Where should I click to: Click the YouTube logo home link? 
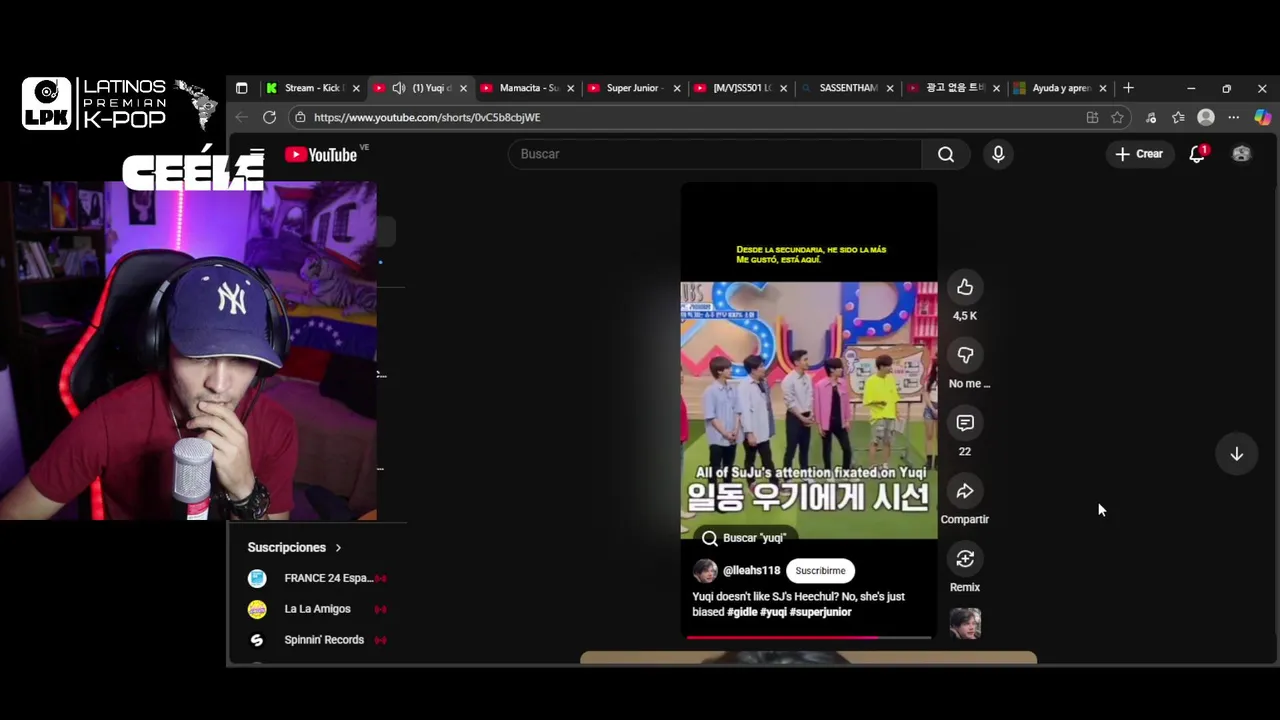pos(321,154)
